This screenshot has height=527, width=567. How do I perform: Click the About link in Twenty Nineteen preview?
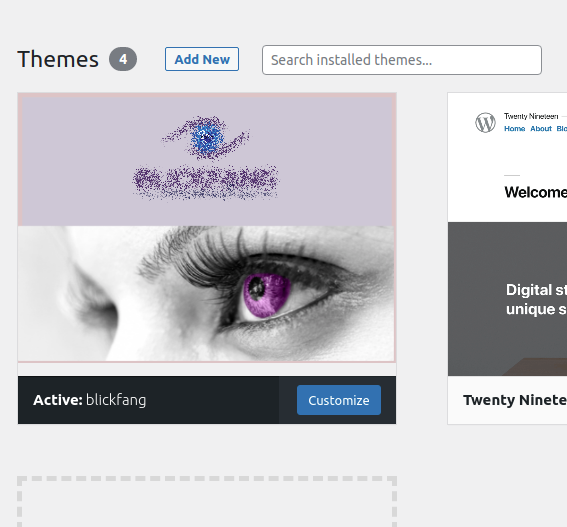pos(541,128)
